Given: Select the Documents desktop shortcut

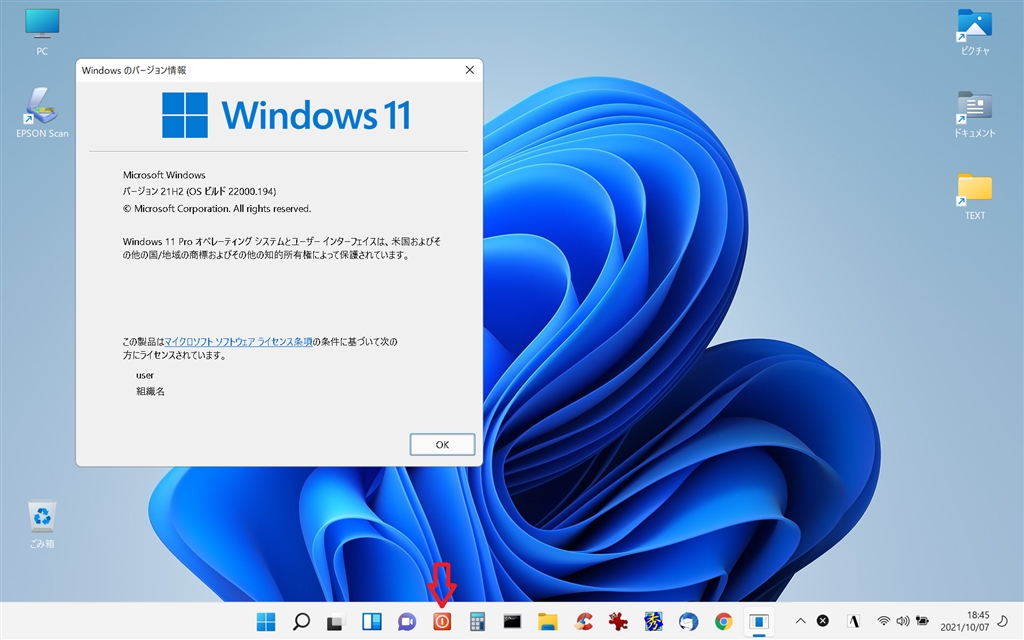Looking at the screenshot, I should click(x=974, y=114).
